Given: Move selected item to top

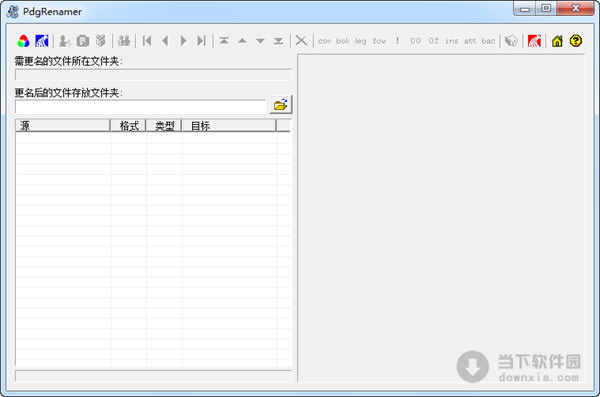Looking at the screenshot, I should pyautogui.click(x=224, y=41).
